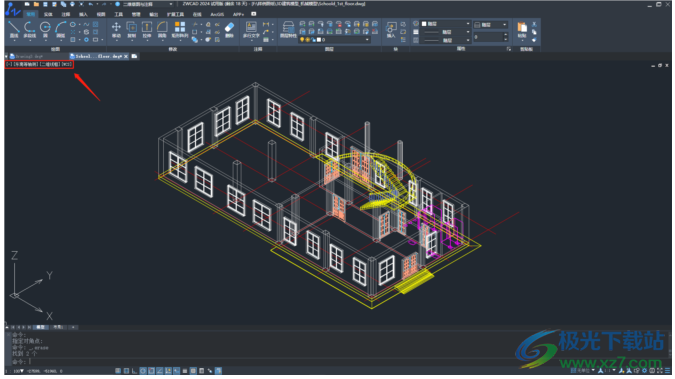Toggle the grid display in status bar
This screenshot has width=675, height=379.
point(118,370)
